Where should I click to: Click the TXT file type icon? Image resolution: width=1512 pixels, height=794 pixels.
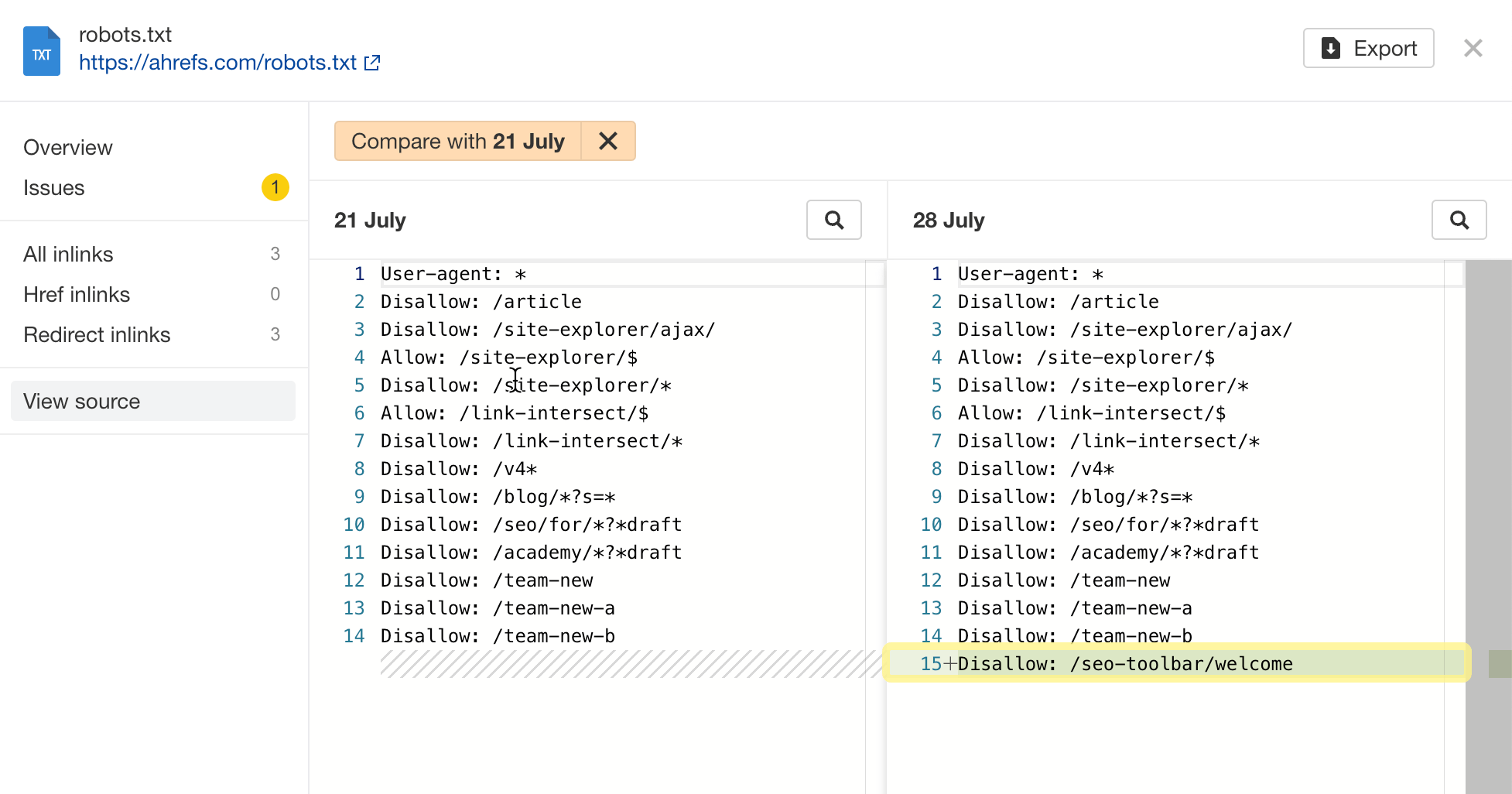point(42,50)
